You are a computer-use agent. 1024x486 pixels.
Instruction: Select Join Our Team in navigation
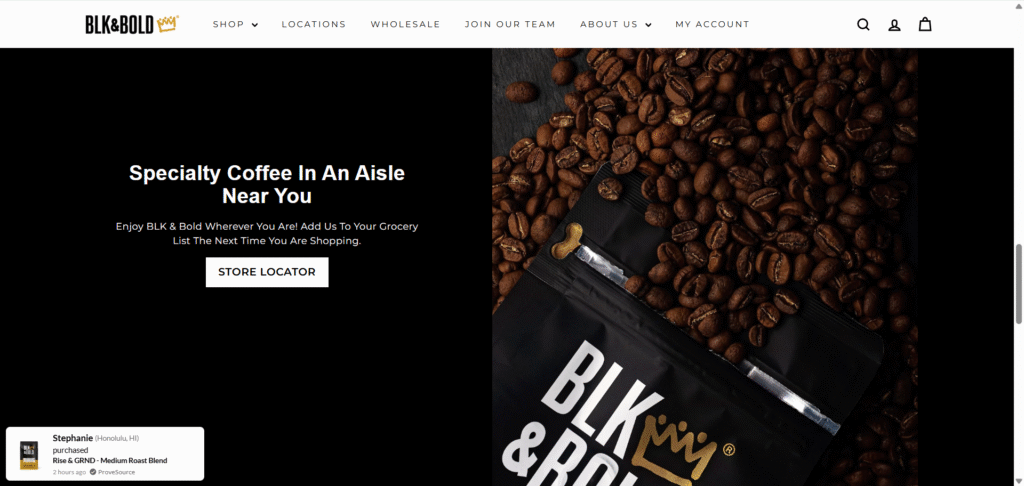pos(510,24)
